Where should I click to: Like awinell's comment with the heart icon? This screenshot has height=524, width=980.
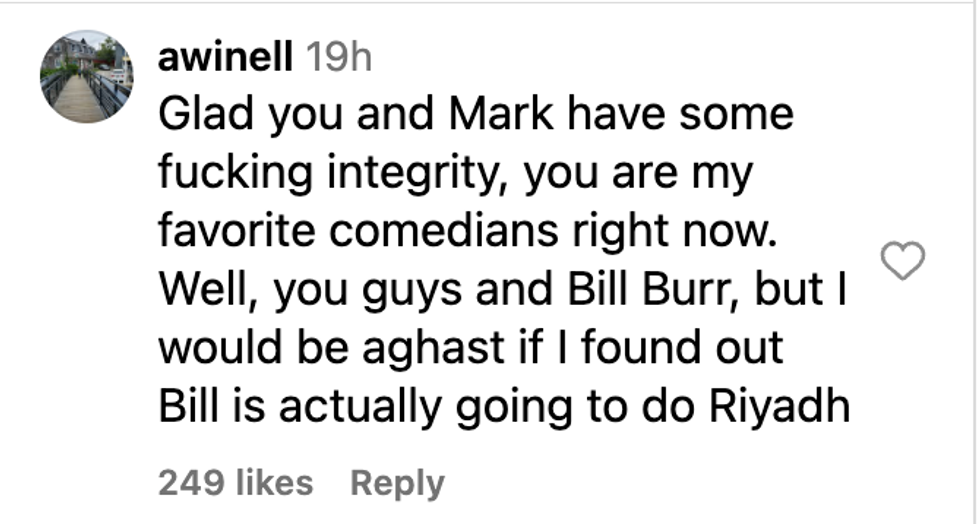point(903,262)
